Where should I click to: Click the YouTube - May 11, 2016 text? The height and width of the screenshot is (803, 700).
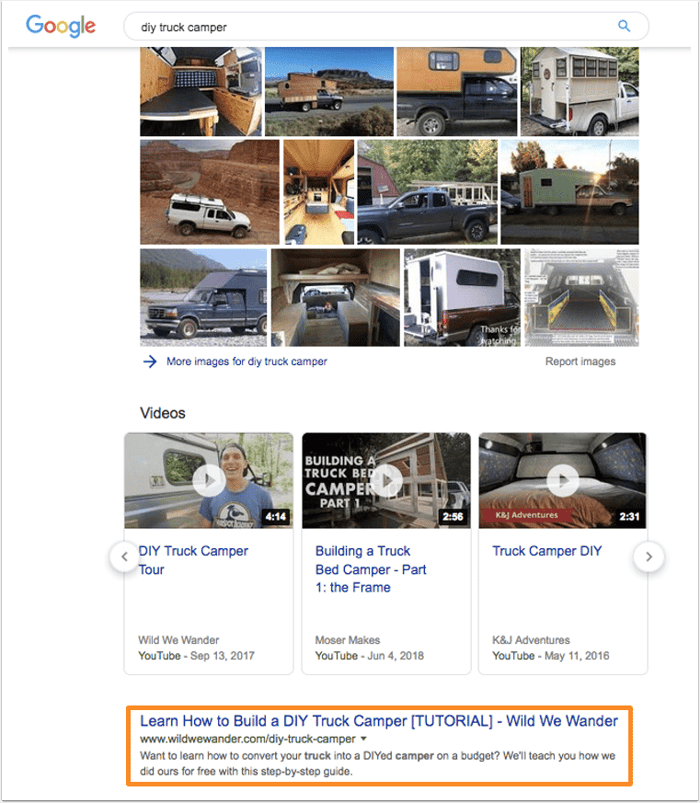(550, 656)
